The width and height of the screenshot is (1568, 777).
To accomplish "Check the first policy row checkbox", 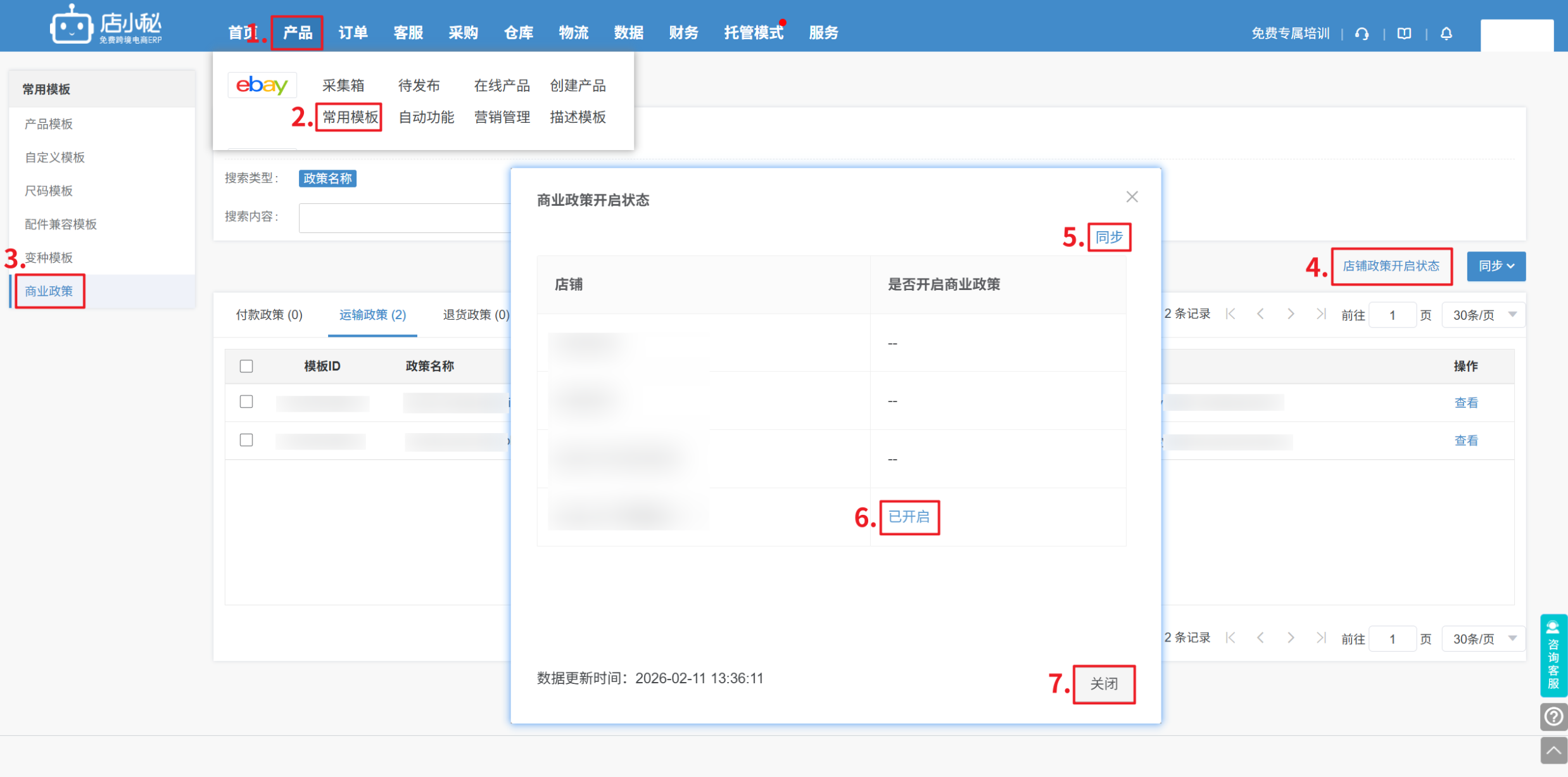I will click(246, 401).
